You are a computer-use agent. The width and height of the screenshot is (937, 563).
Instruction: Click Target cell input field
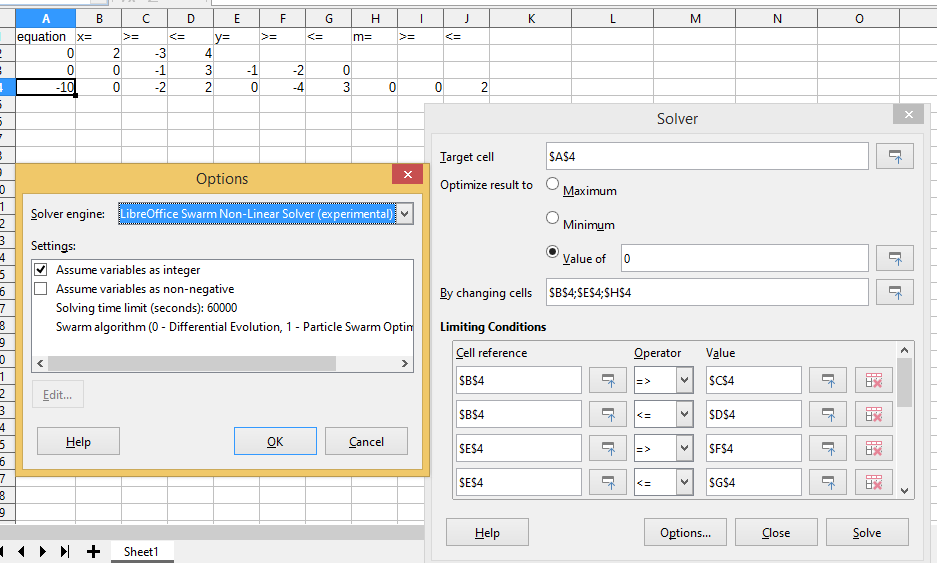click(x=707, y=157)
